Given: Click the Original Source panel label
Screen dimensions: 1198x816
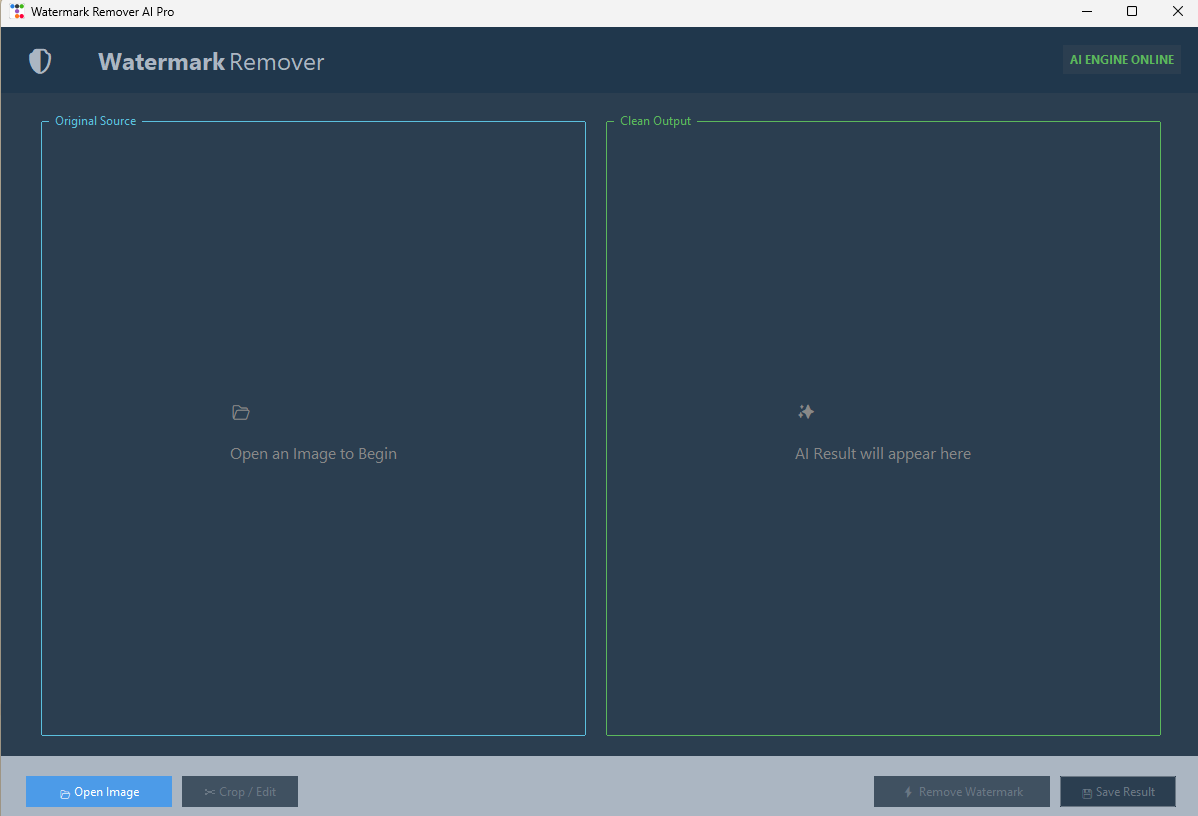Looking at the screenshot, I should pyautogui.click(x=95, y=121).
